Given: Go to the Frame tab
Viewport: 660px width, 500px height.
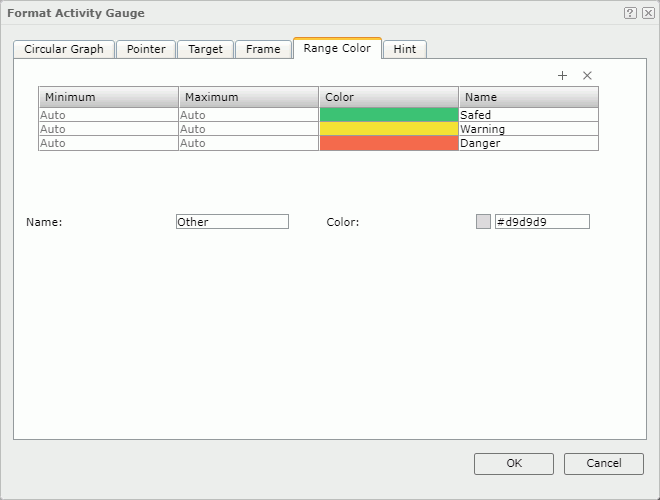Looking at the screenshot, I should pos(263,49).
